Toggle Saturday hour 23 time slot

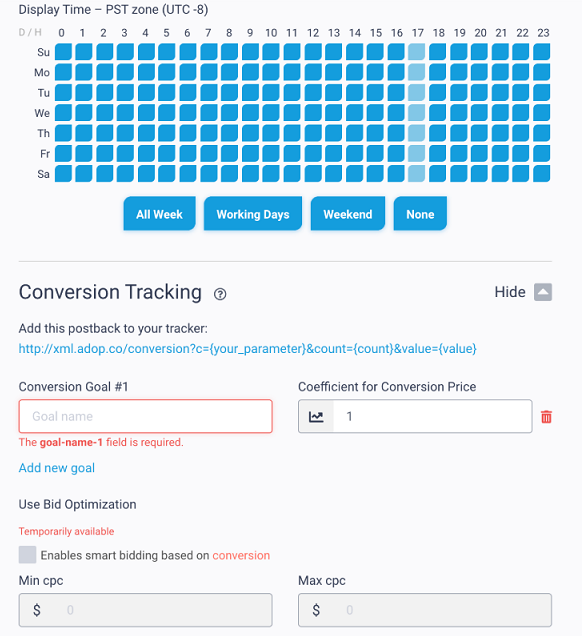pos(541,174)
